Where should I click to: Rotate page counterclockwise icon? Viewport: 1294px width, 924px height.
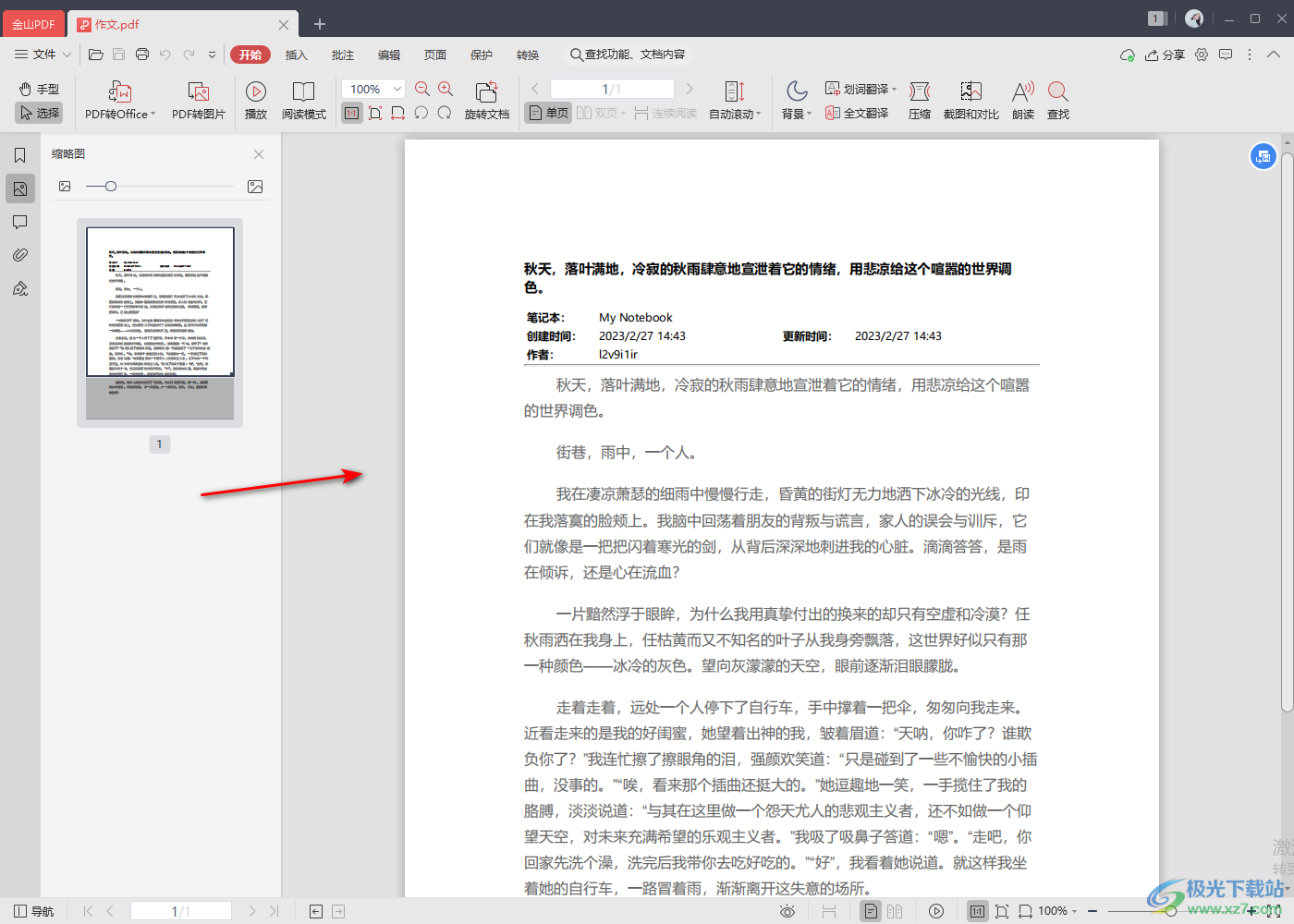click(421, 113)
